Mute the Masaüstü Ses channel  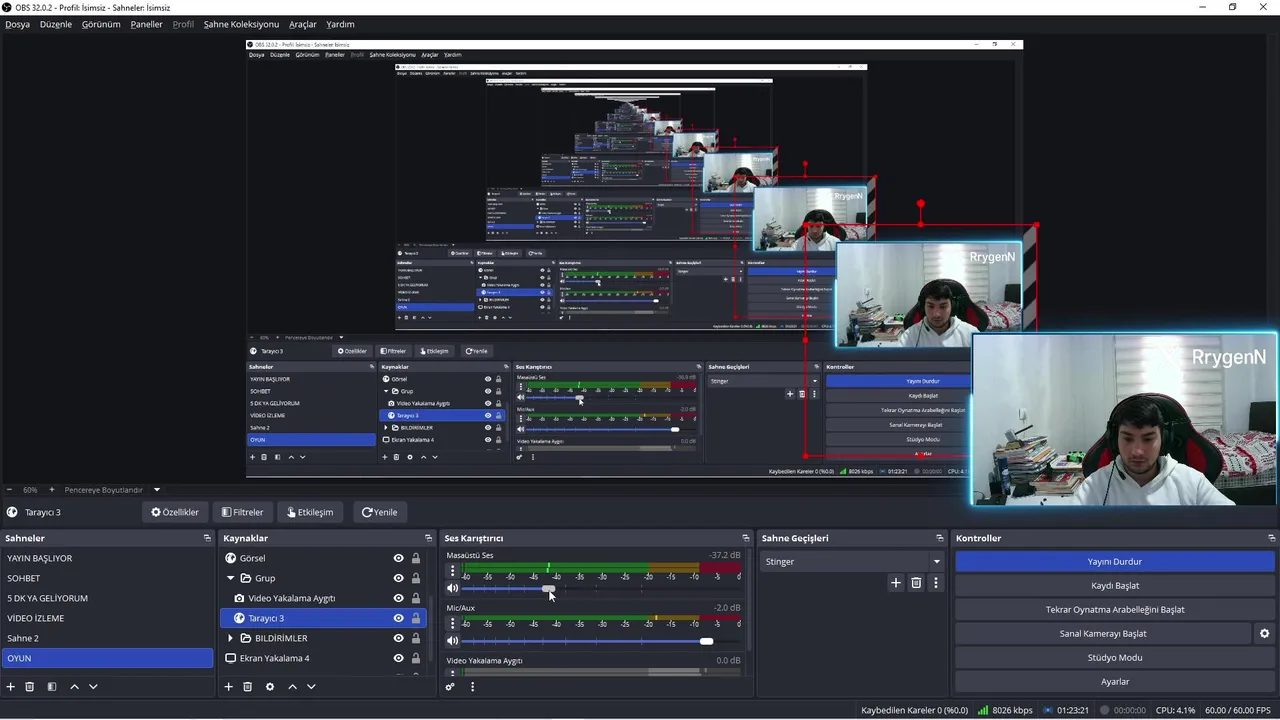click(453, 588)
